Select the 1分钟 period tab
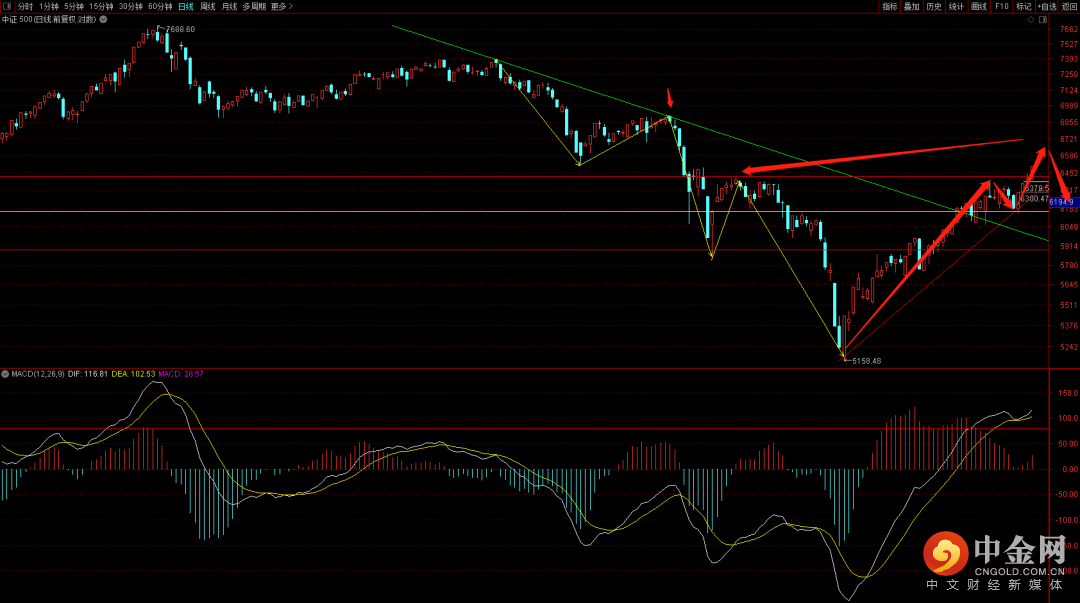1080x603 pixels. 49,6
